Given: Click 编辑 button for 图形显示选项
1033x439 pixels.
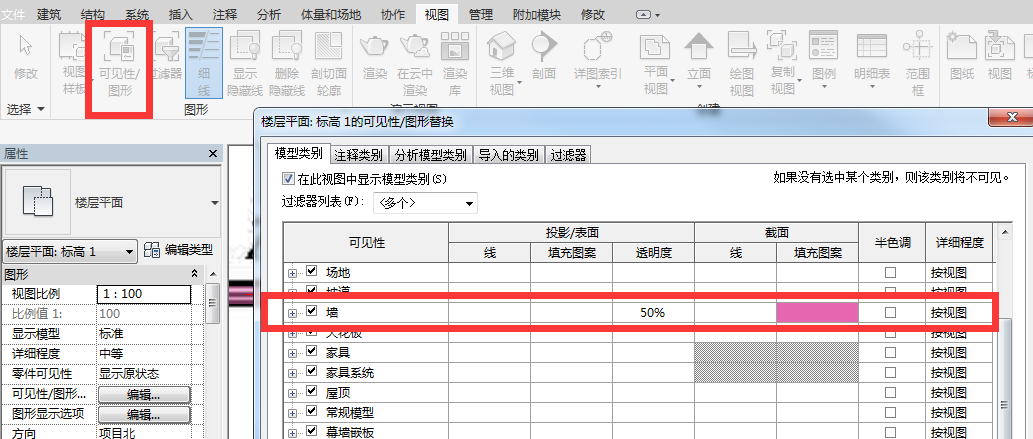Looking at the screenshot, I should pos(144,415).
